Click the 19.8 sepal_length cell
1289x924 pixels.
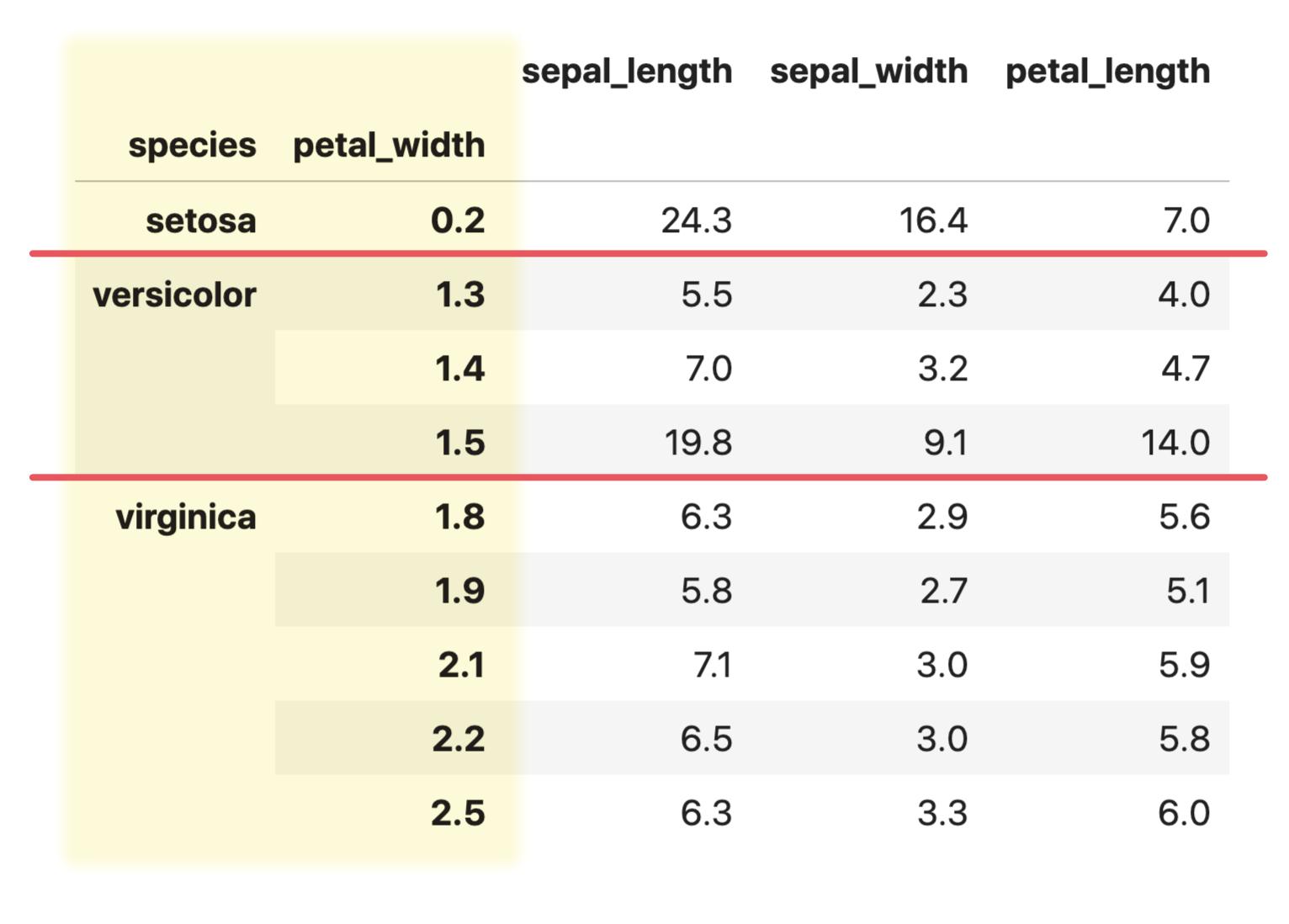pyautogui.click(x=698, y=443)
